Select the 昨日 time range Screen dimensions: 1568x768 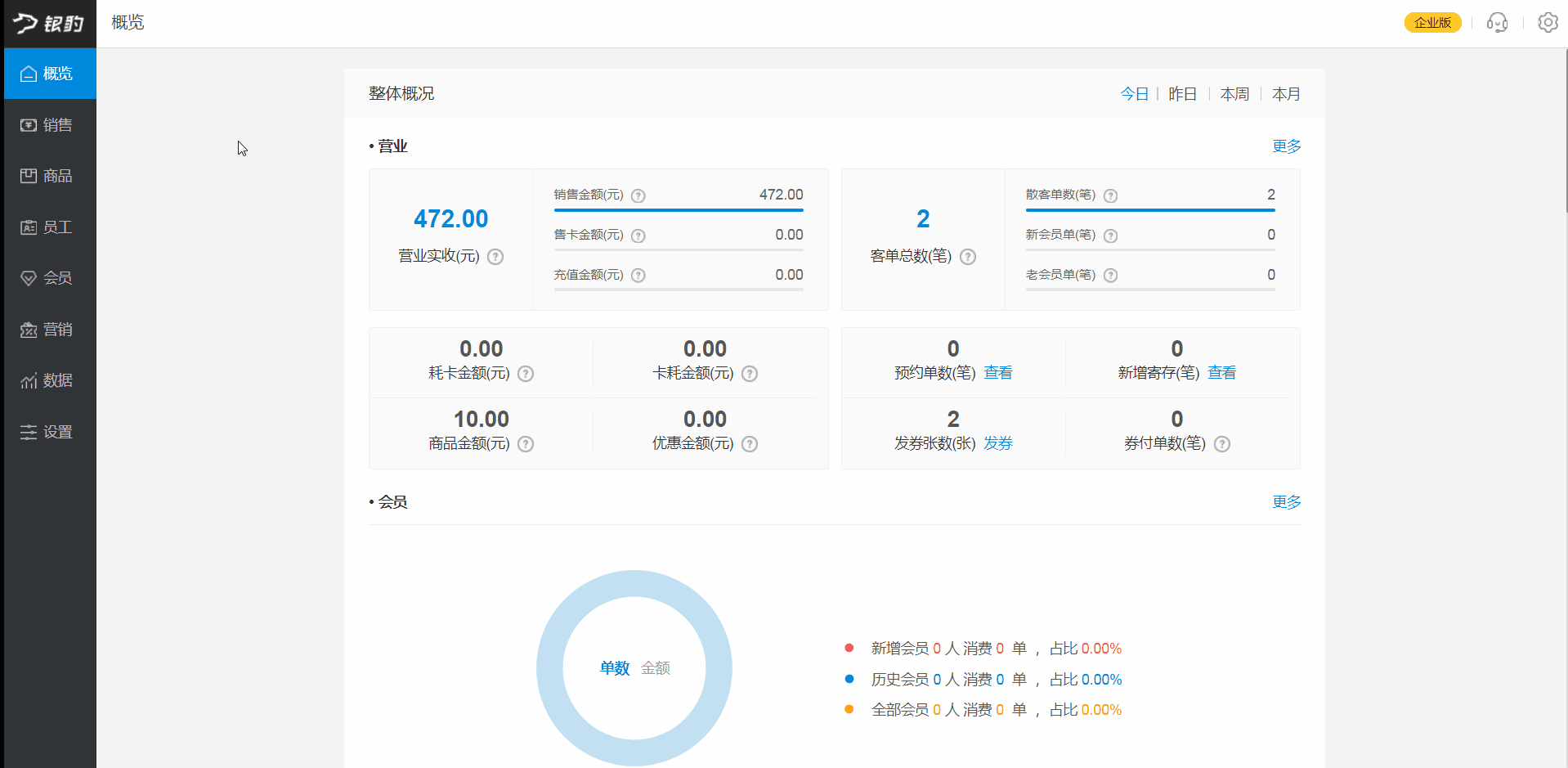tap(1182, 94)
